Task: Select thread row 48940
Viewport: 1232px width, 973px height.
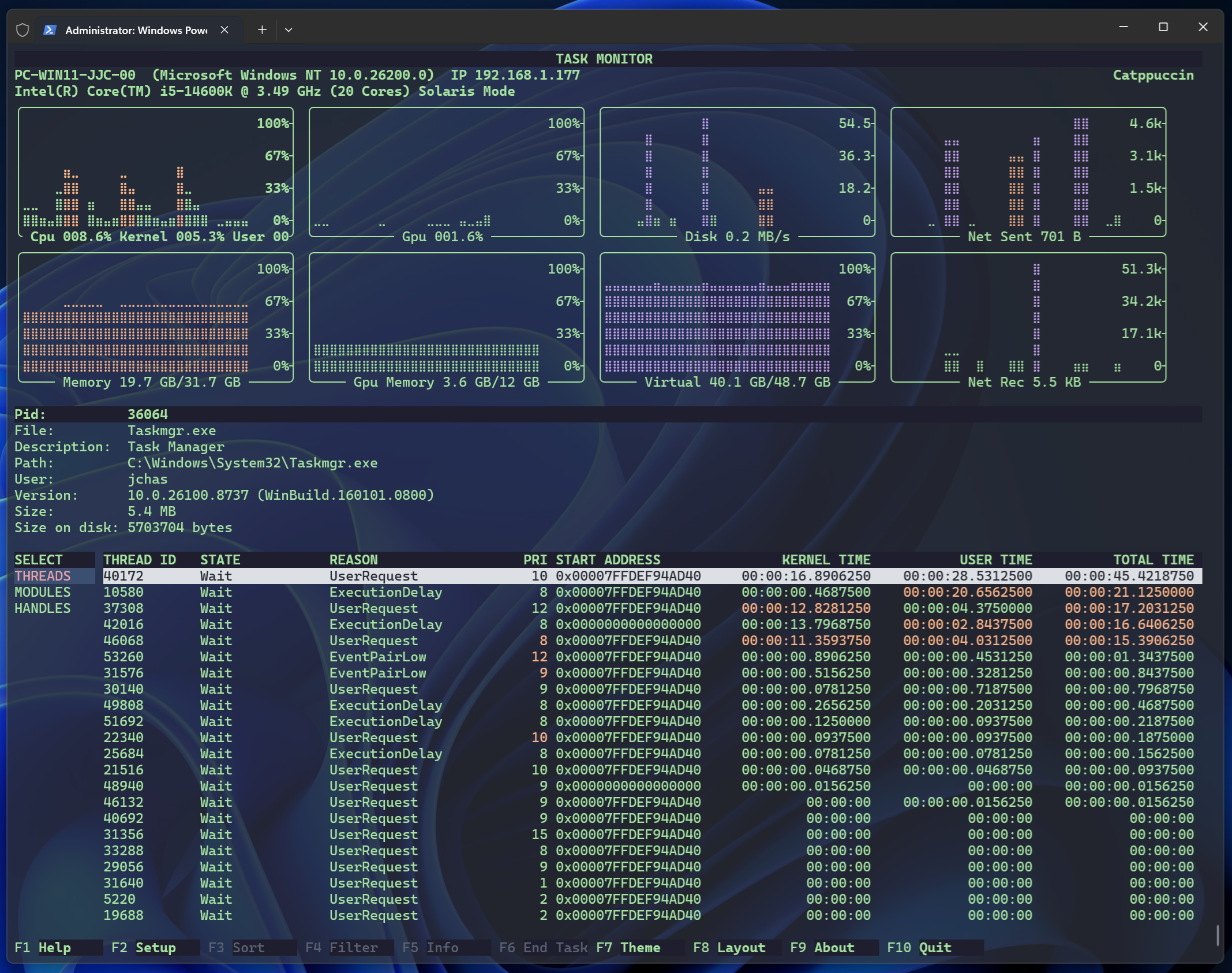Action: (652, 786)
